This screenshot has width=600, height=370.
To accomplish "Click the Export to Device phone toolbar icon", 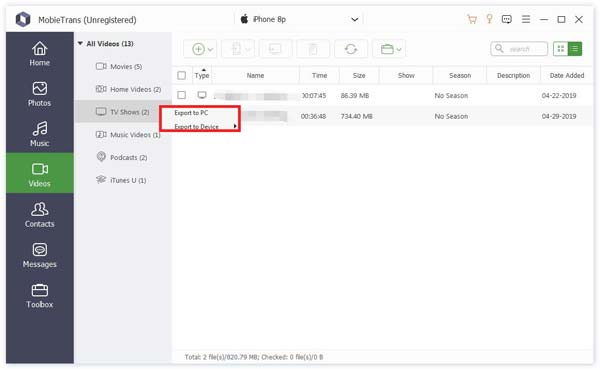I will click(x=236, y=49).
